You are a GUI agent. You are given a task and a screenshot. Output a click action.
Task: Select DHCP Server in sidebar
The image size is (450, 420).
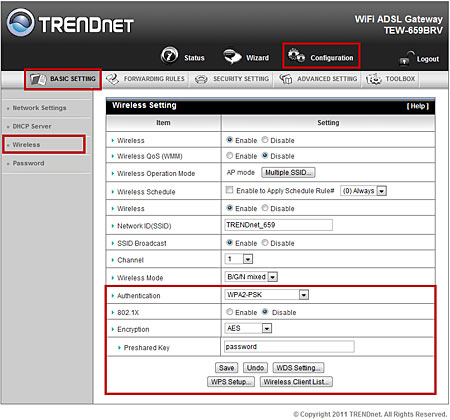[32, 126]
